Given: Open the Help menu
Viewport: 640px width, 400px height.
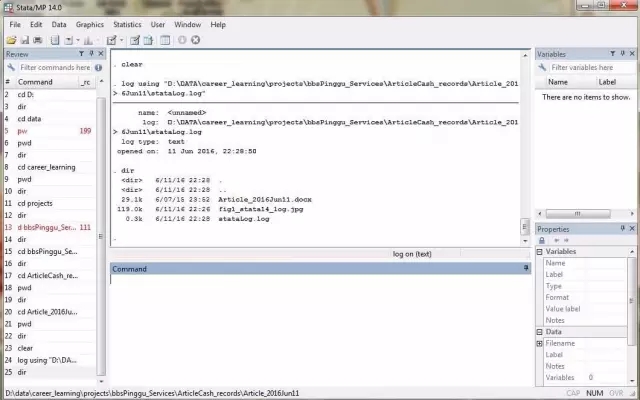Looking at the screenshot, I should click(218, 24).
